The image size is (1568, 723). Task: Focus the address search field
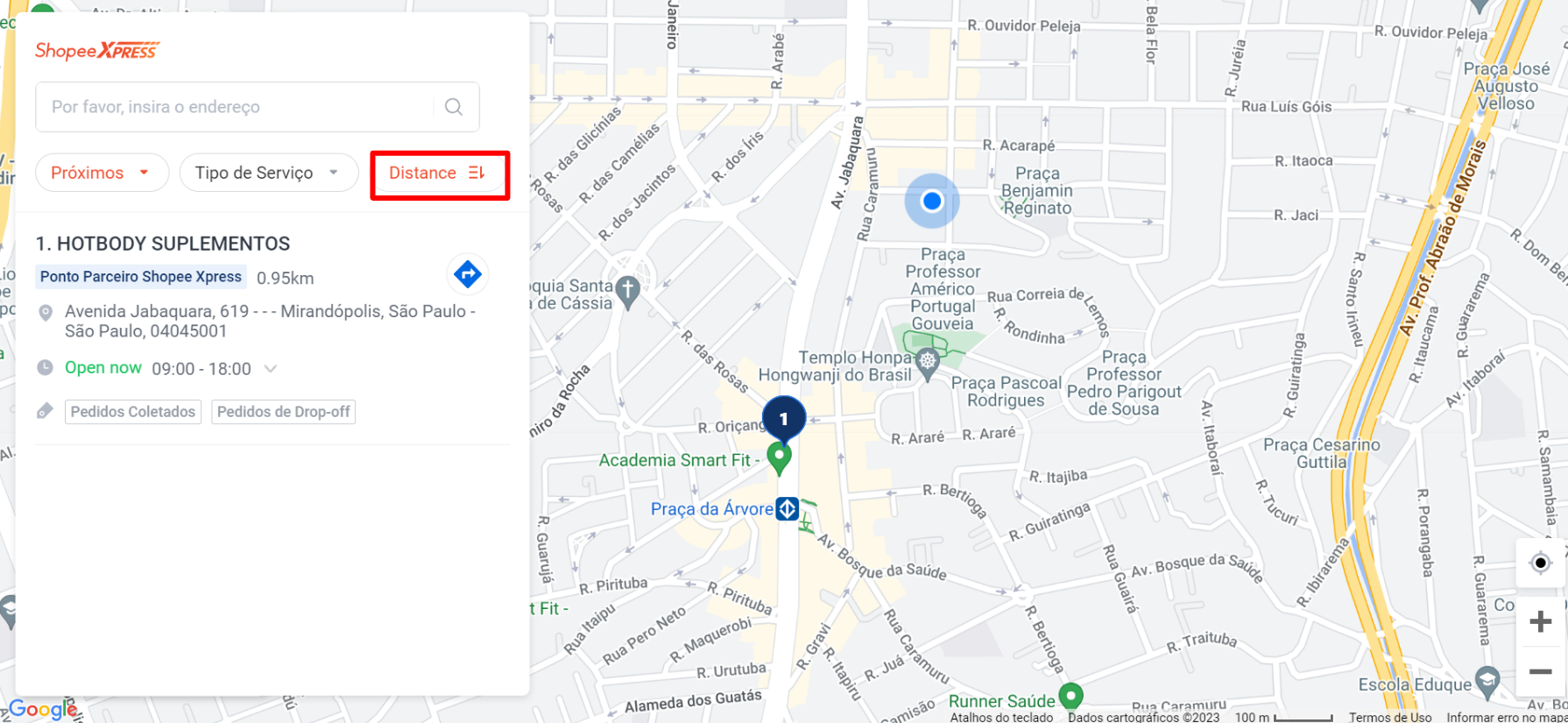[x=235, y=107]
